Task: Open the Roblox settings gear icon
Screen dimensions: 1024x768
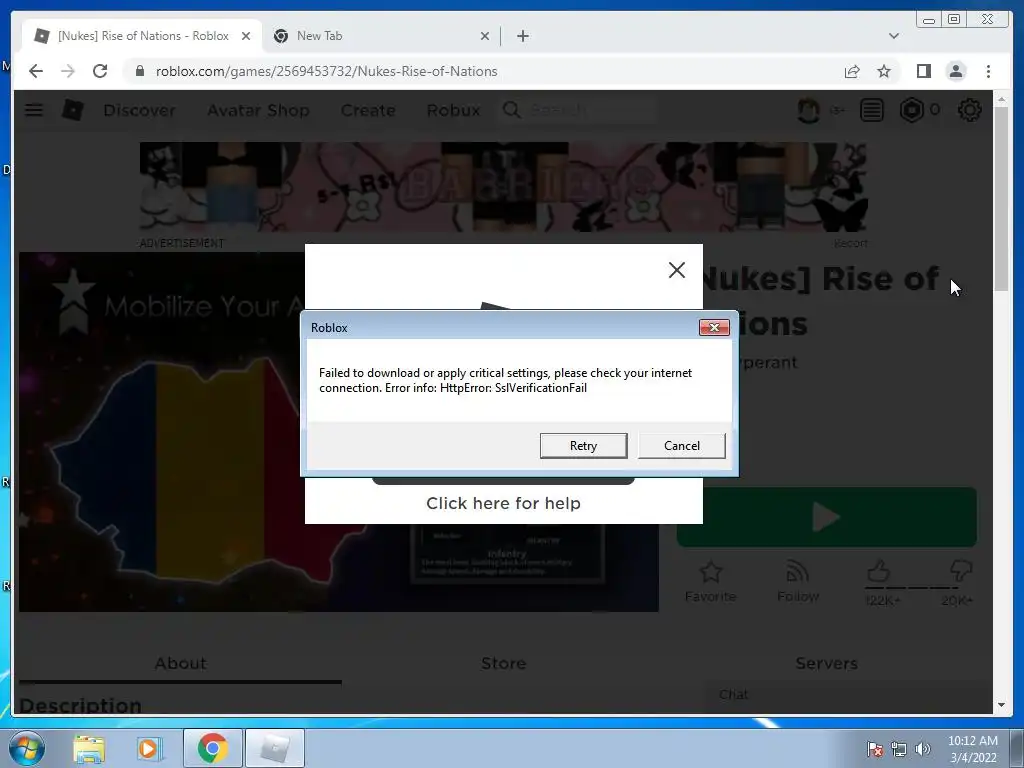Action: [x=969, y=110]
